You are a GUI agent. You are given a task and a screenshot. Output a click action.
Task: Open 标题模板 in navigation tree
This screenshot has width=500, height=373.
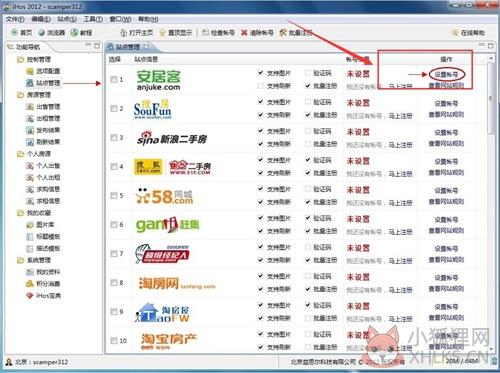tap(43, 236)
